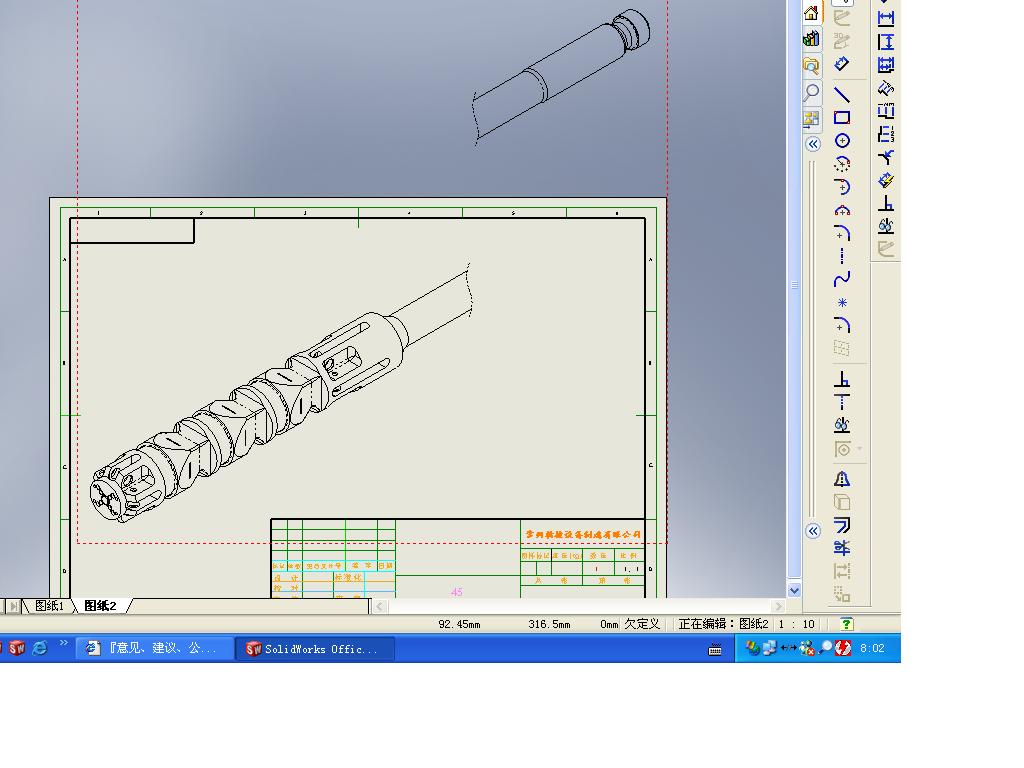Viewport: 1024px width, 768px height.
Task: Click the dashed vertical line icon below Add Relation
Action: coord(842,402)
